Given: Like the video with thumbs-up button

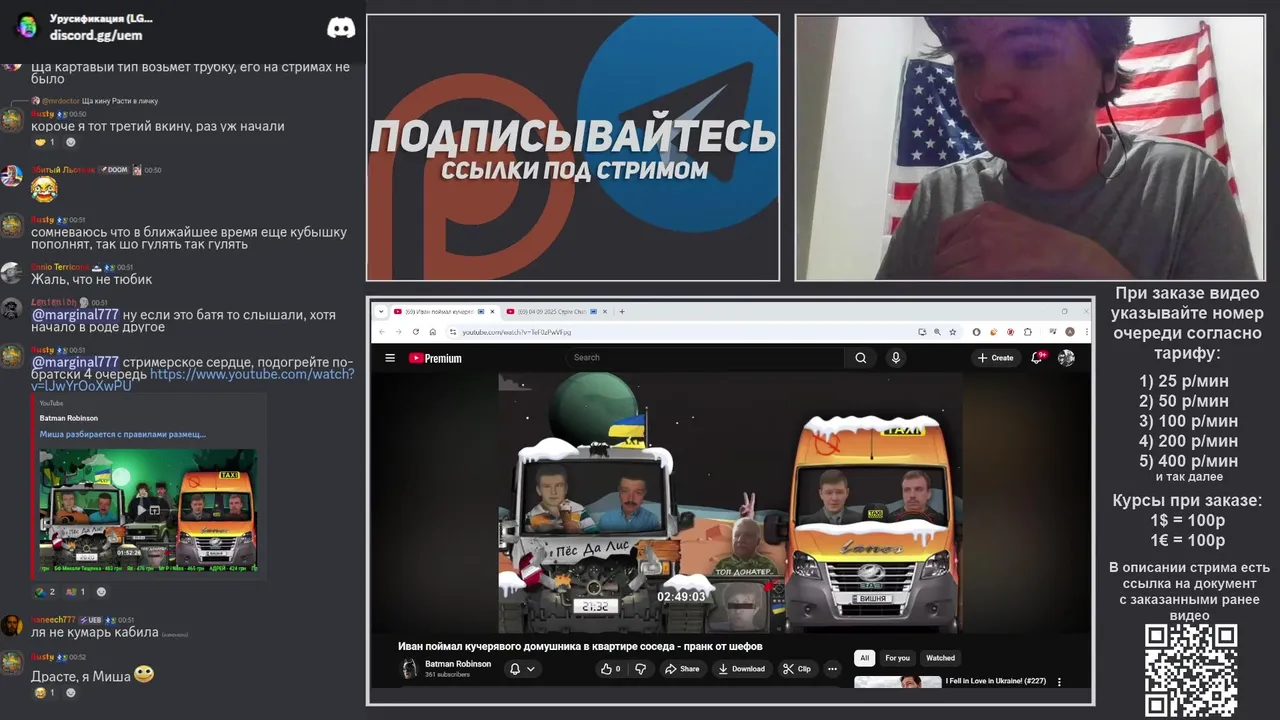Looking at the screenshot, I should 611,669.
